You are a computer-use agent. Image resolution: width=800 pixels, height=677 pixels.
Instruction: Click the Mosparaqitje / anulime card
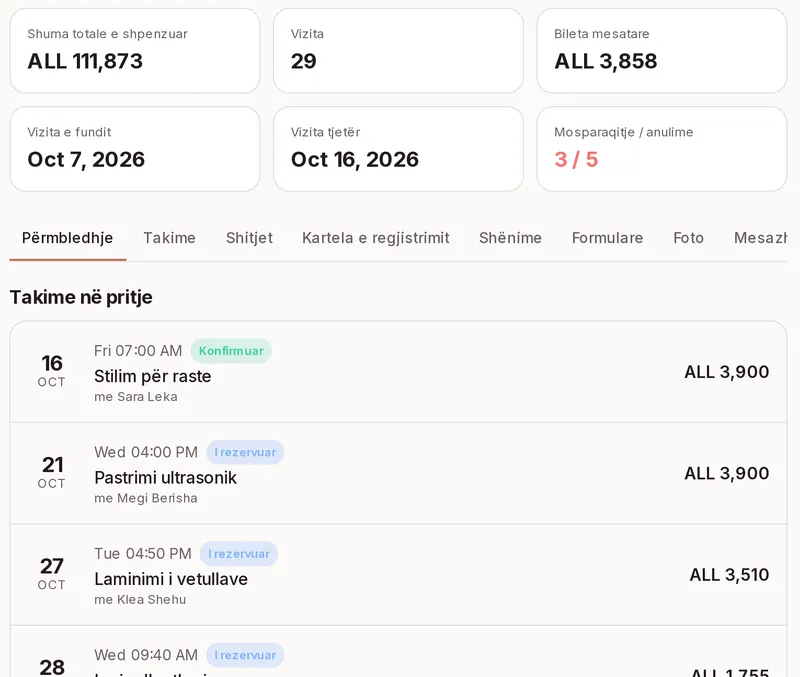[662, 149]
